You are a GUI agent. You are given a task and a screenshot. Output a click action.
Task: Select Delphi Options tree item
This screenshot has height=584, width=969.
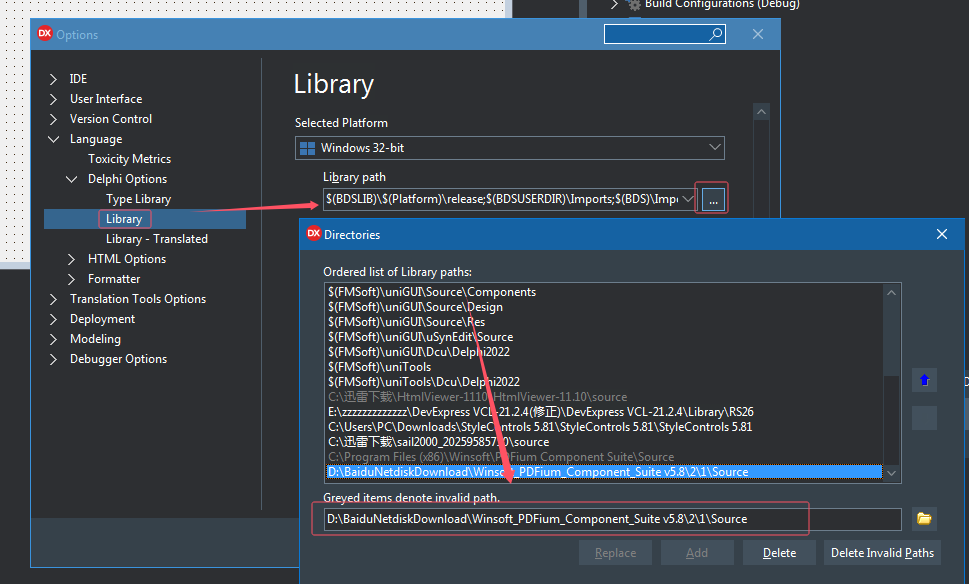127,179
